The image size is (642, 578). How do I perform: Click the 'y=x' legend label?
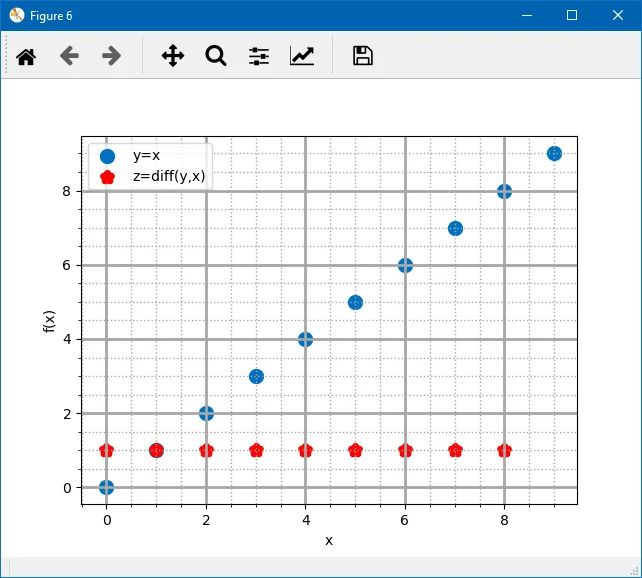click(x=146, y=156)
